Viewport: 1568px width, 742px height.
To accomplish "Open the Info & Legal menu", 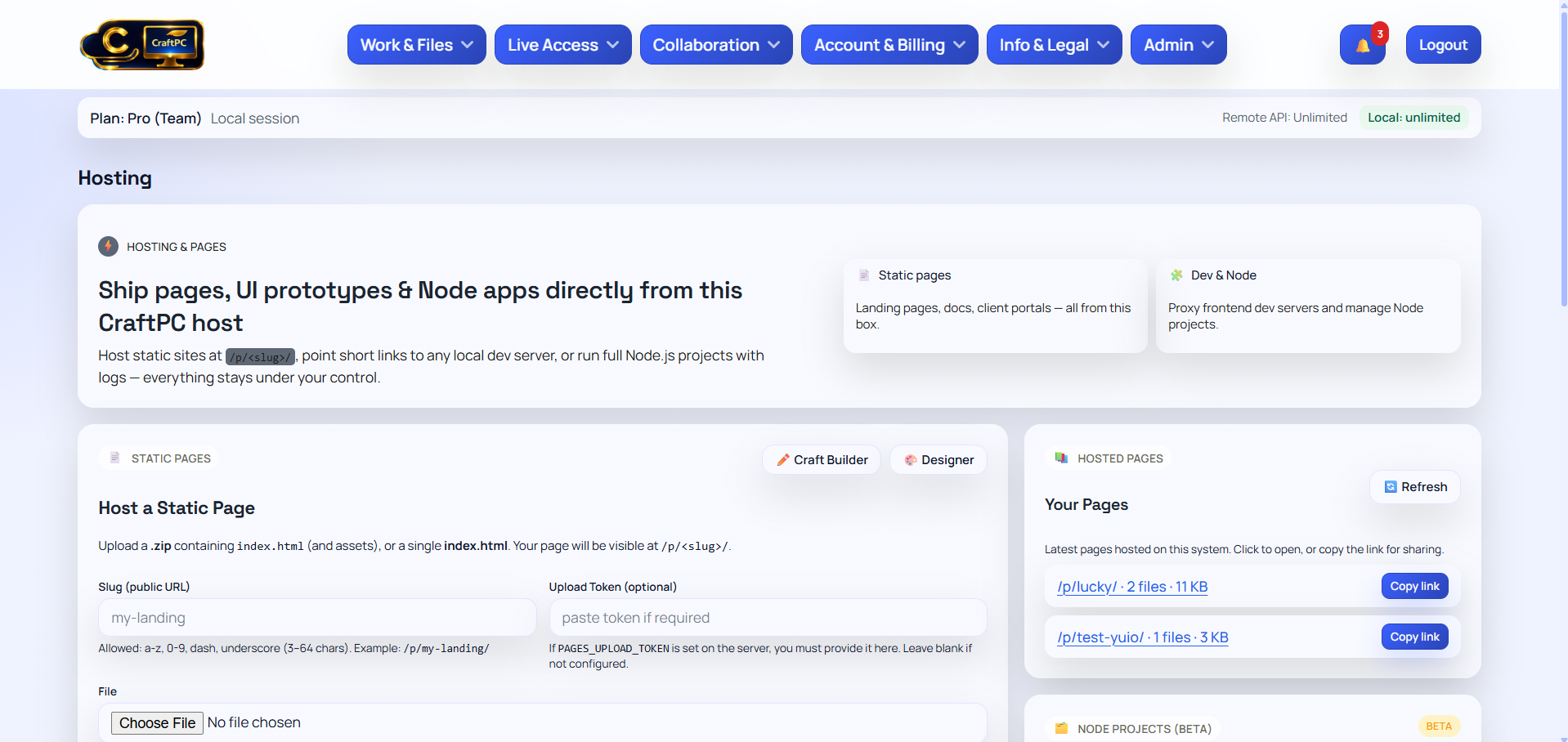I will pos(1054,45).
